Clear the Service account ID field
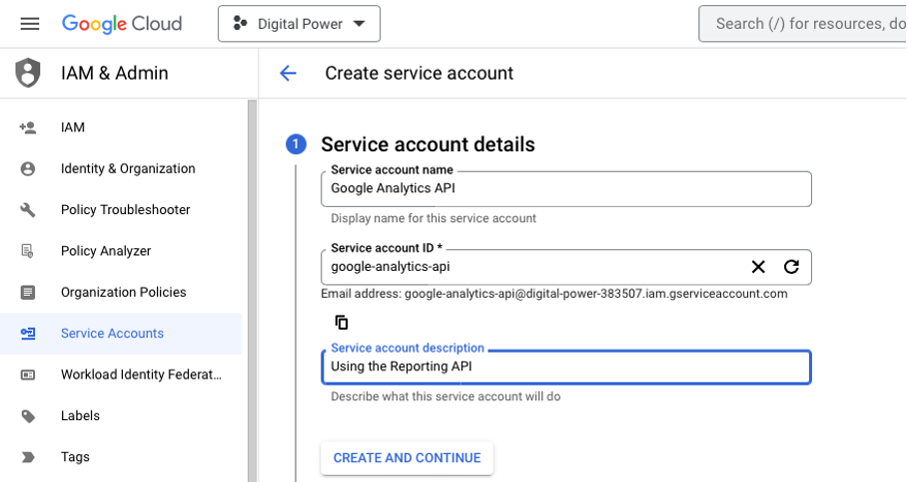The image size is (908, 482). 758,267
